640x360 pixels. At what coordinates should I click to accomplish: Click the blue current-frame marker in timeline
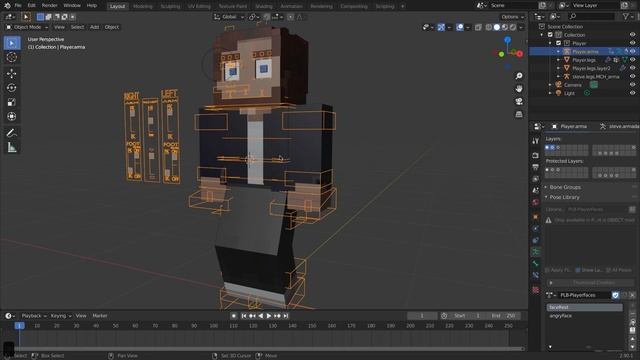(19, 325)
